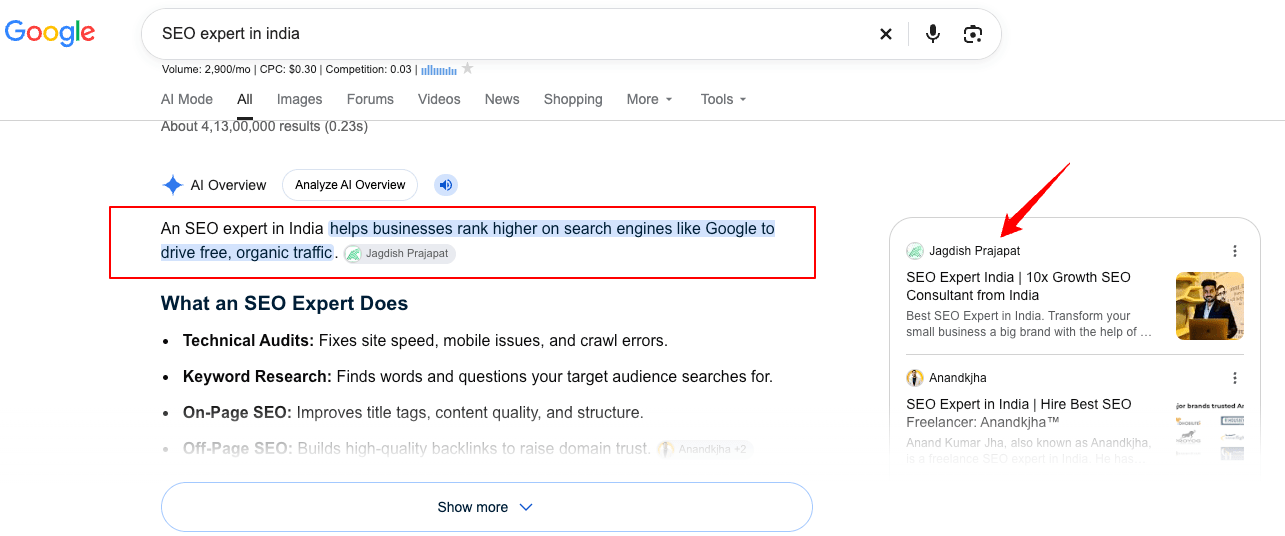Select the All results tab
The image size is (1285, 536).
pos(245,99)
